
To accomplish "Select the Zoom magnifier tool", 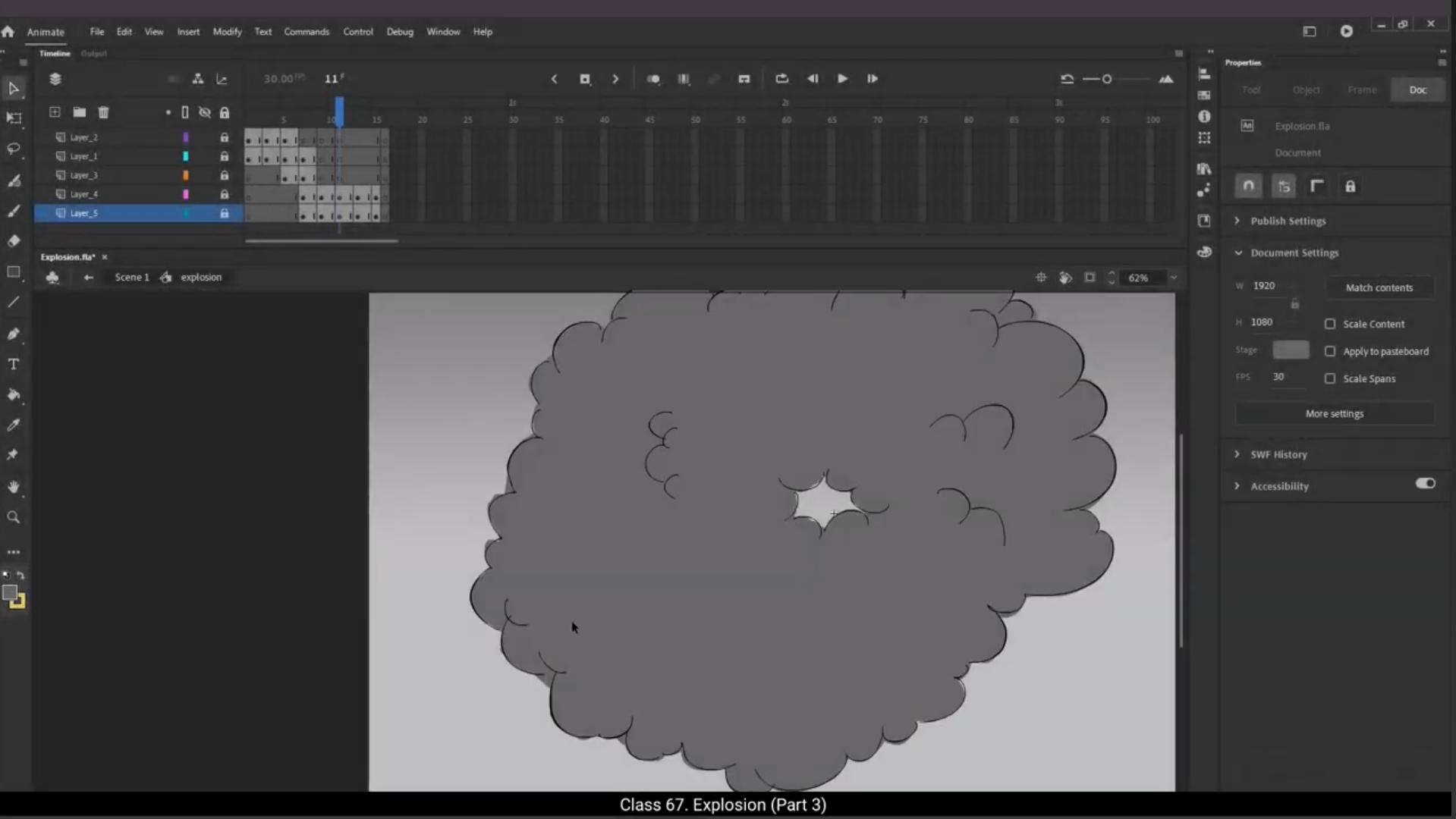I will pos(14,517).
